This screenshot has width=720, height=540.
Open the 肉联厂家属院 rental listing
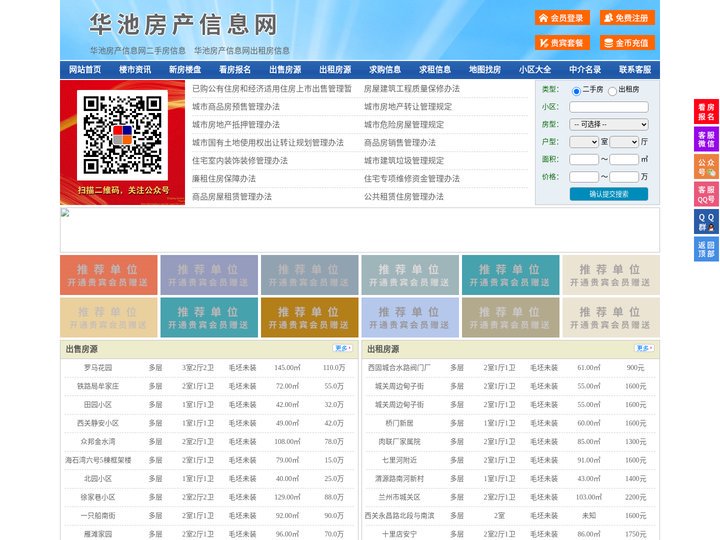coord(399,442)
